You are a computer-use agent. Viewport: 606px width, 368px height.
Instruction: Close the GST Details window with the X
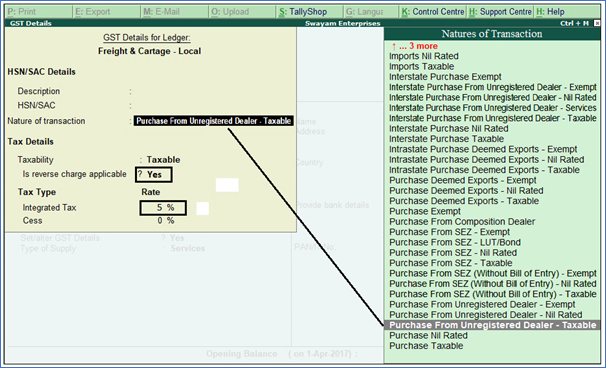pyautogui.click(x=597, y=24)
